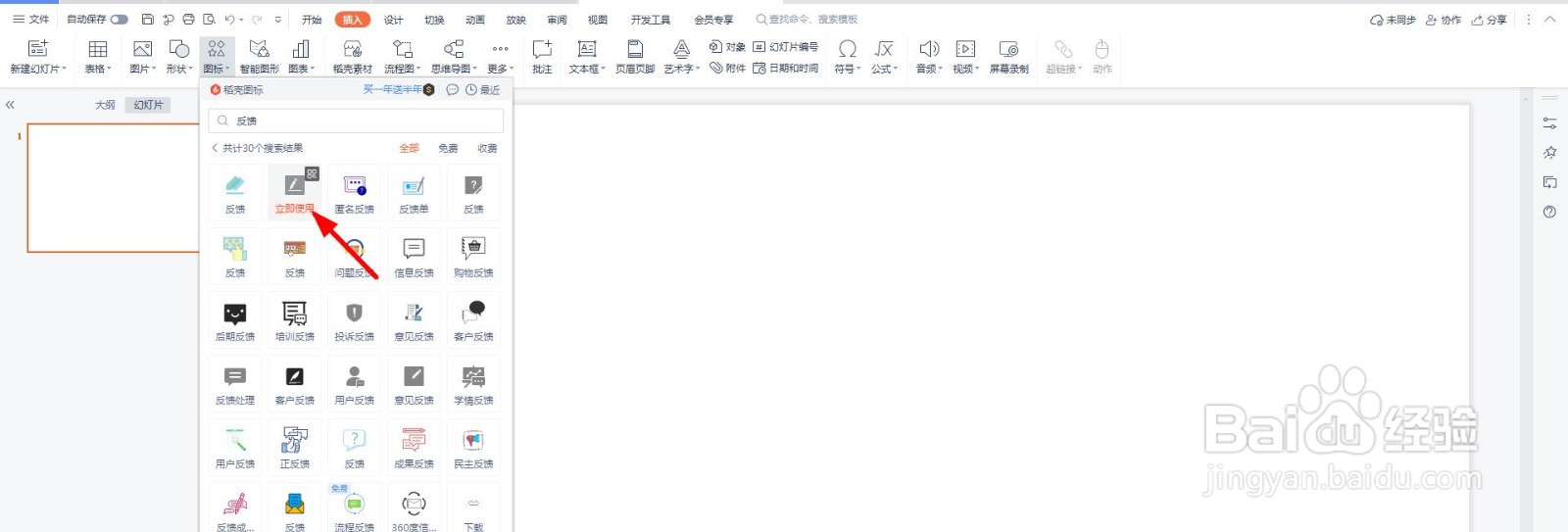Click the Print icon in quick access bar

[188, 20]
